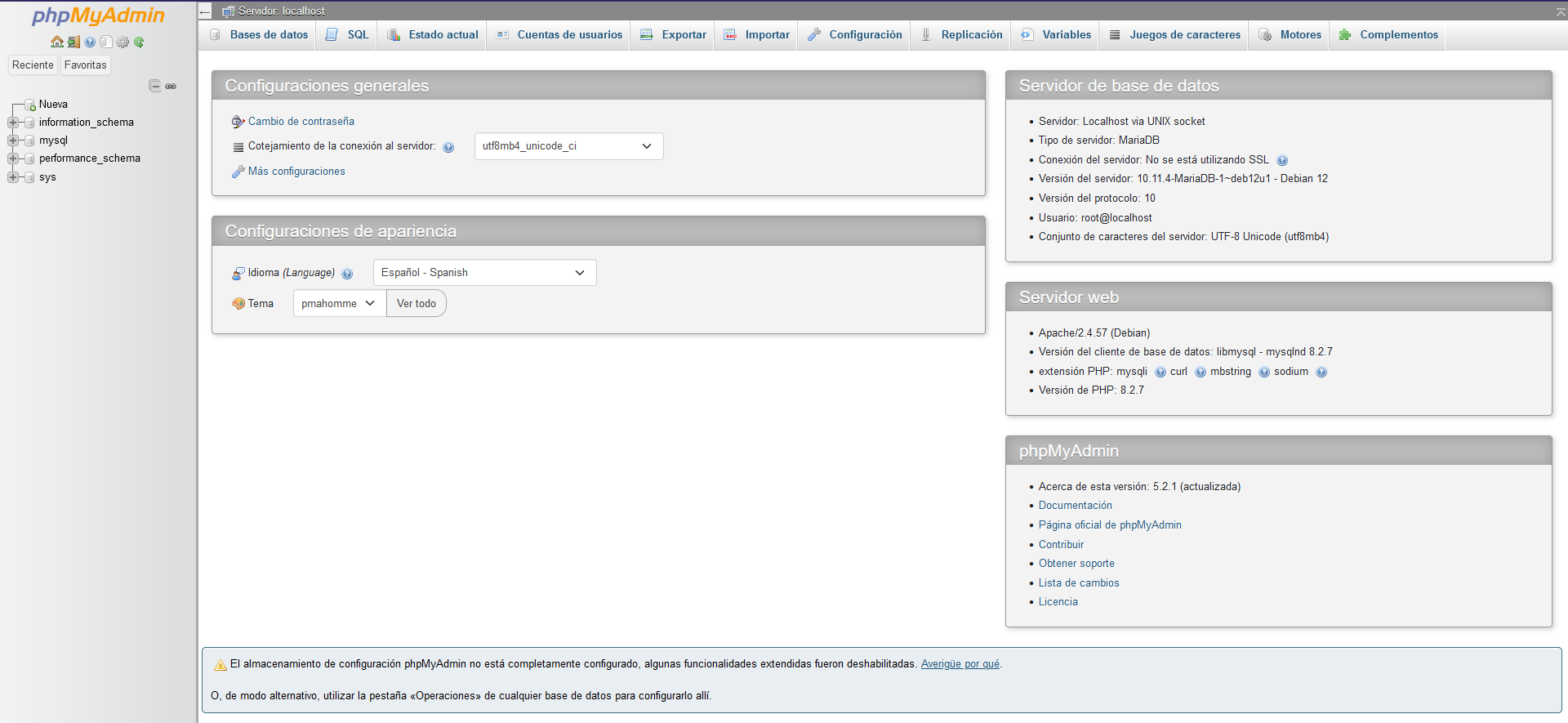Image resolution: width=1568 pixels, height=723 pixels.
Task: Click the password change key icon
Action: coord(238,122)
